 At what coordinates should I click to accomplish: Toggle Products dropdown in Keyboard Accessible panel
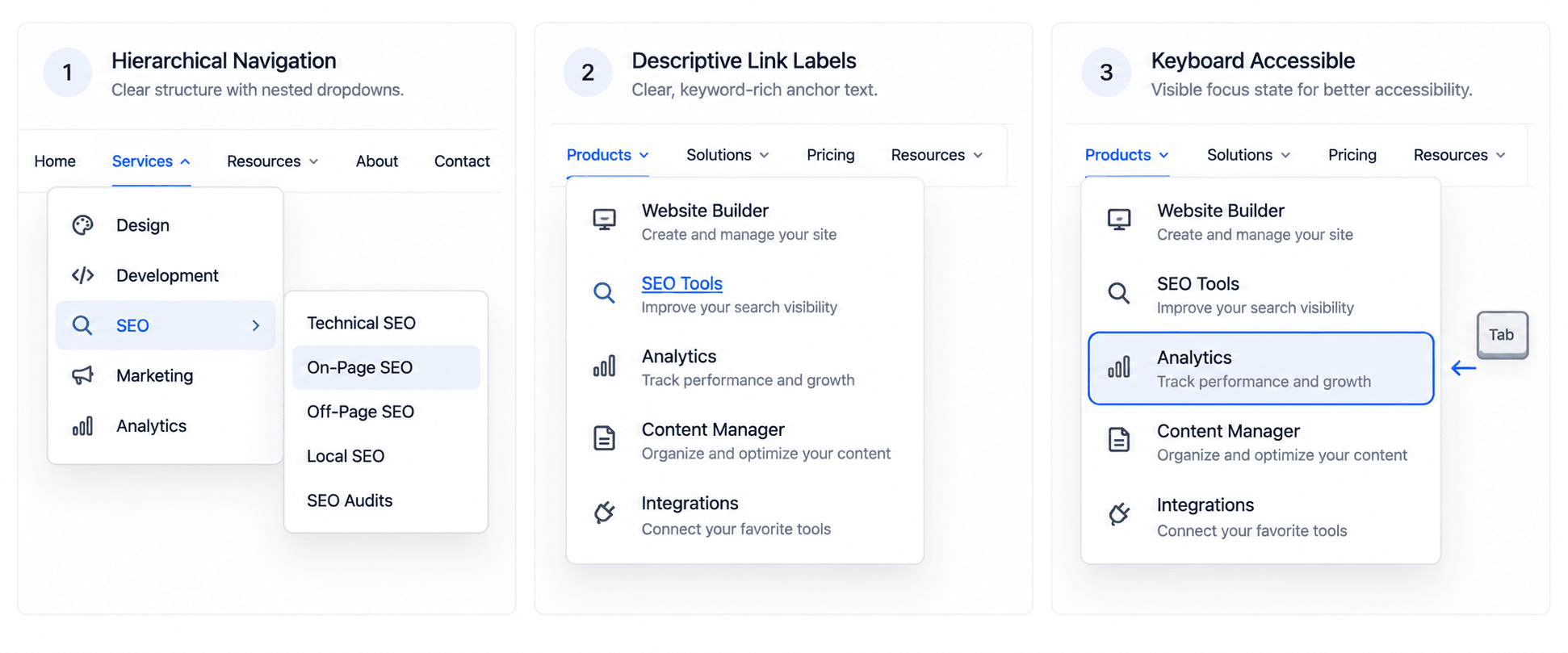1127,155
